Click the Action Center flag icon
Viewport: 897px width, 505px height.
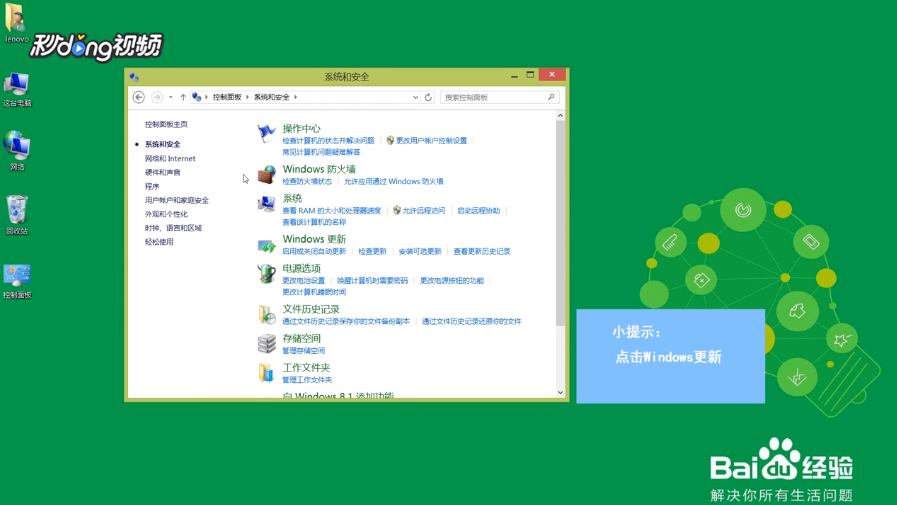(266, 133)
